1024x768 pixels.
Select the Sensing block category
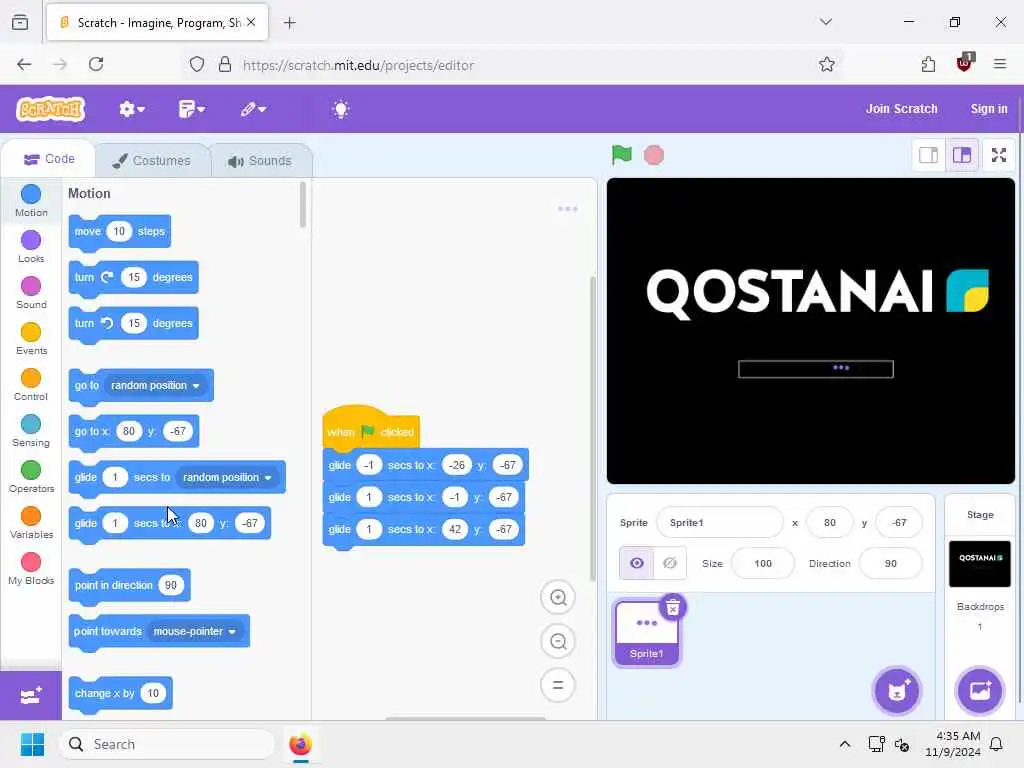(x=31, y=431)
